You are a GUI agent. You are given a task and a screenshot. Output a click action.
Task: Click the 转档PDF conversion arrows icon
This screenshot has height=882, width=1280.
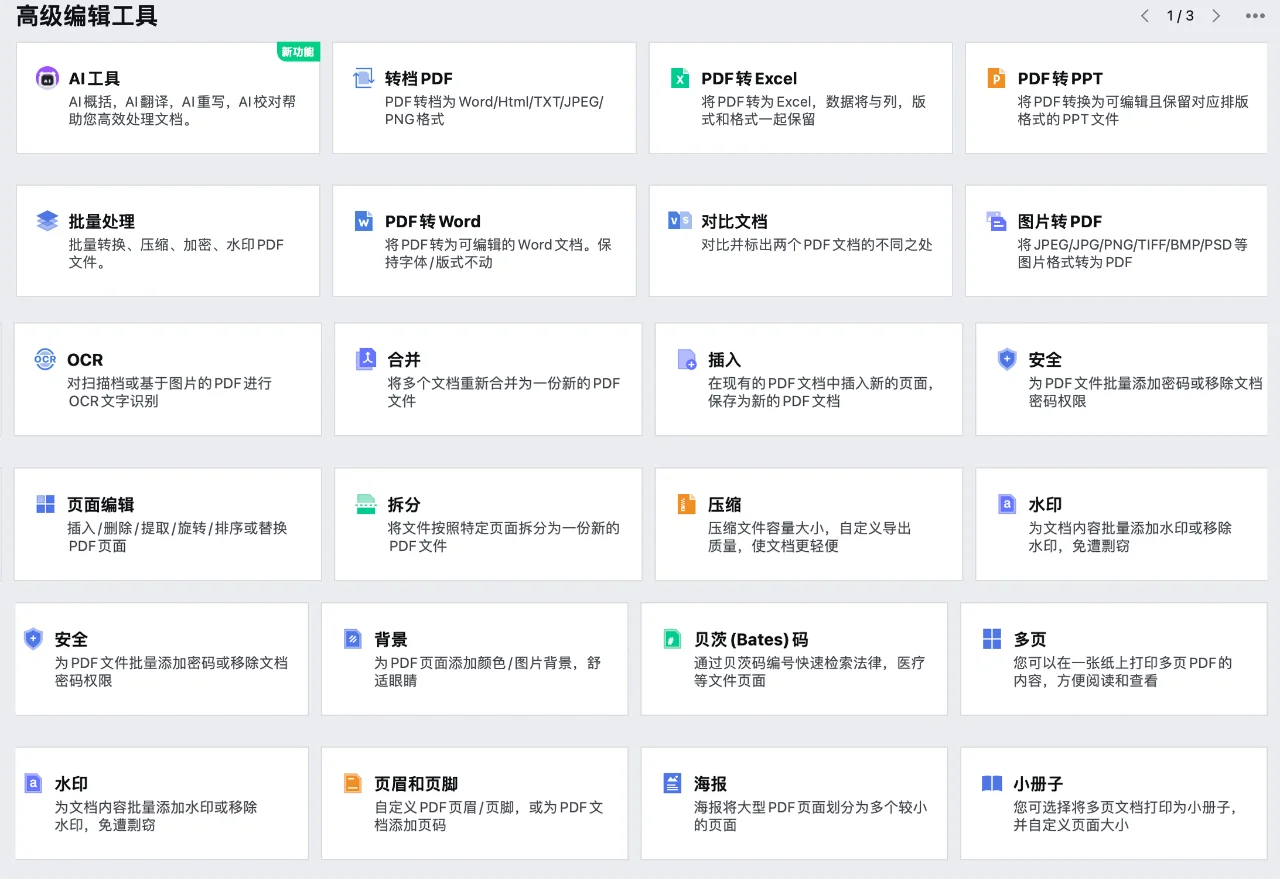coord(363,78)
